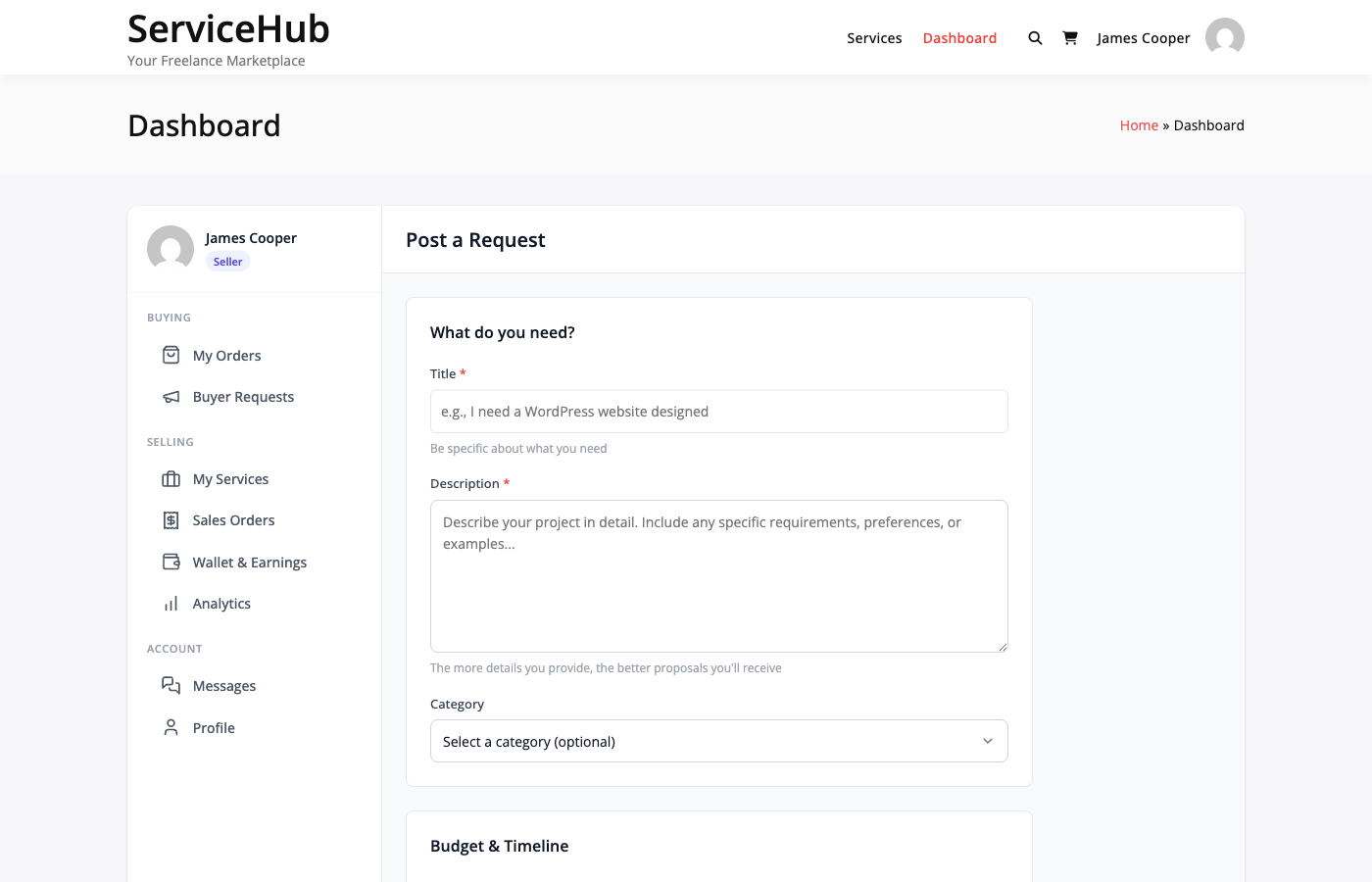Click inside the Description text area

718,575
